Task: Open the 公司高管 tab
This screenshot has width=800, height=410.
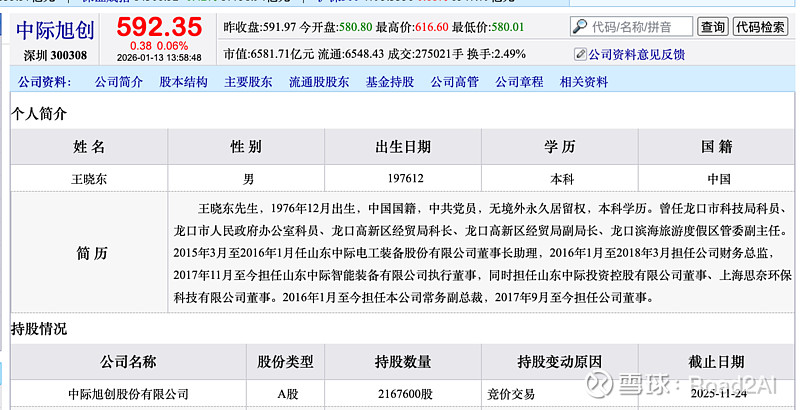Action: (455, 82)
